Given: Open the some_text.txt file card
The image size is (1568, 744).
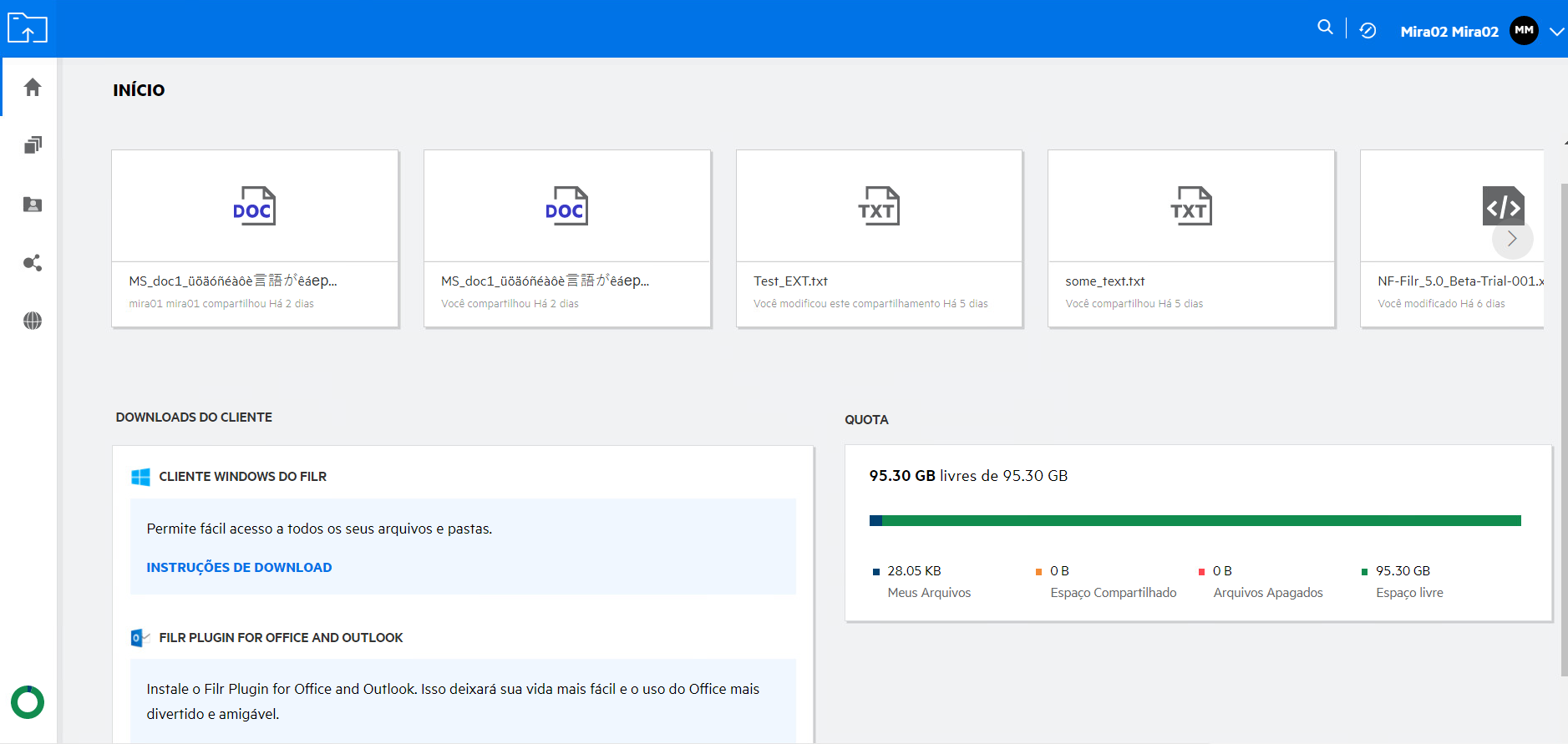Looking at the screenshot, I should point(1190,239).
